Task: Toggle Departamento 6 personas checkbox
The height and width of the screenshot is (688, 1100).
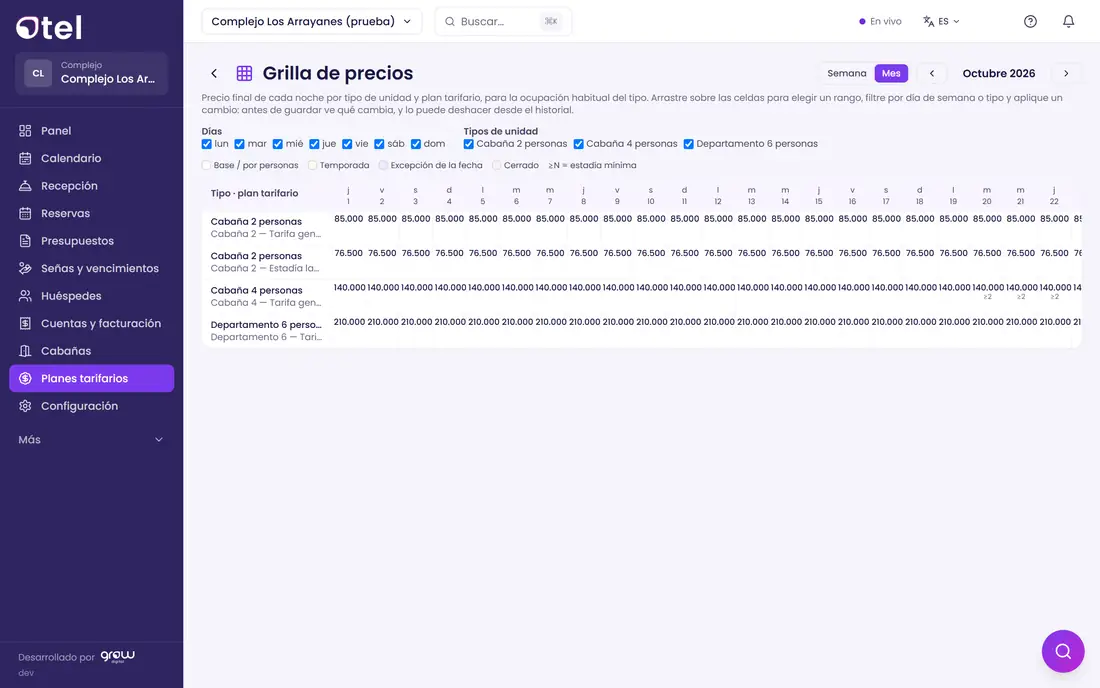Action: 689,144
